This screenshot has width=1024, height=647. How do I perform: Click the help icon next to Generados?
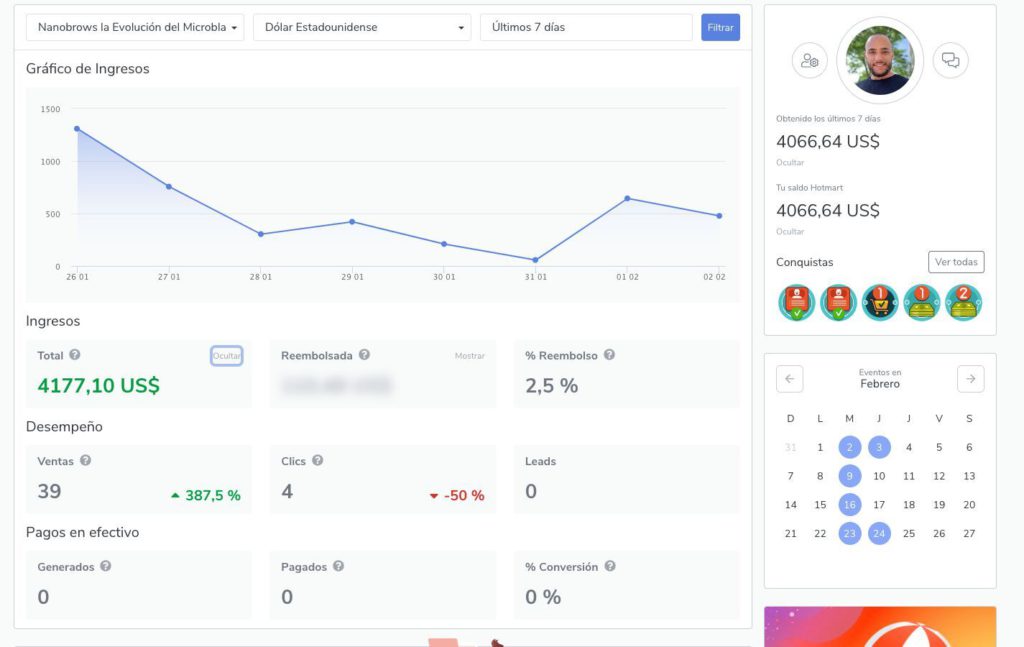(106, 566)
